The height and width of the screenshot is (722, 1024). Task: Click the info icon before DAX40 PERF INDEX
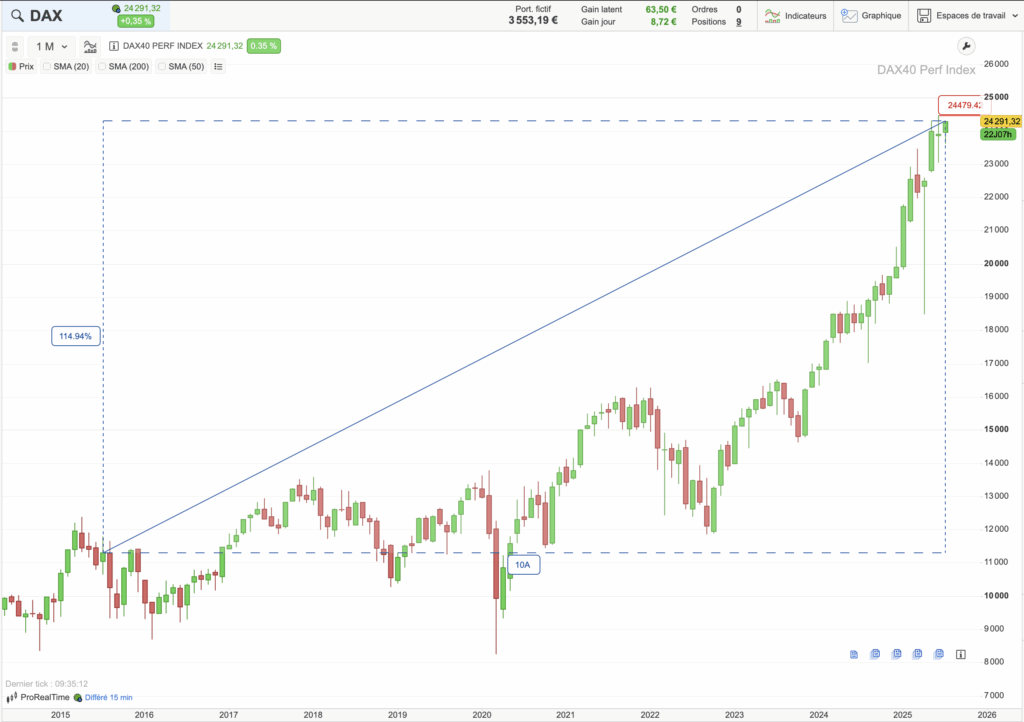(114, 46)
